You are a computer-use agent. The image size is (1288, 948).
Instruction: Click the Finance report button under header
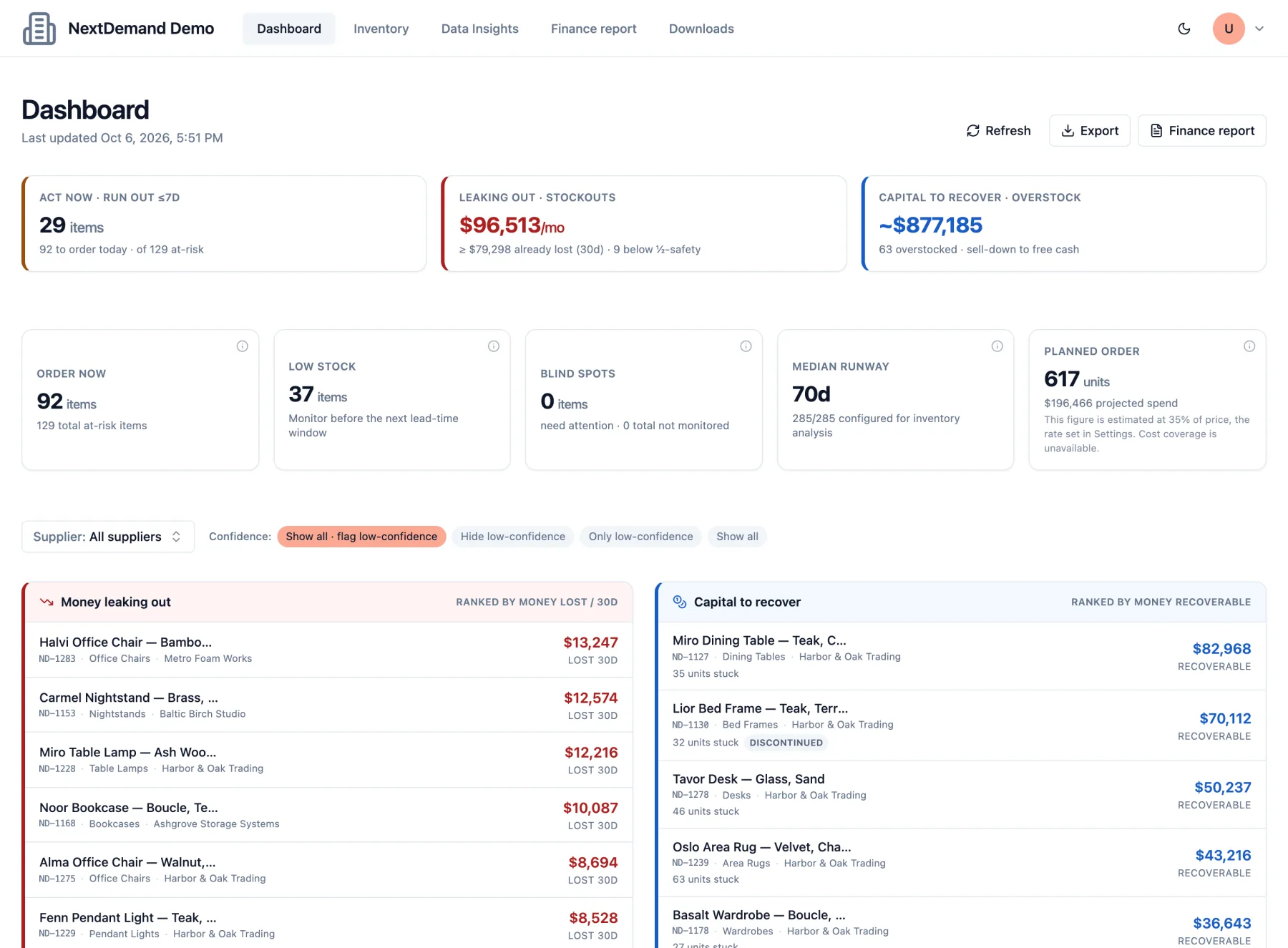[x=1202, y=131]
